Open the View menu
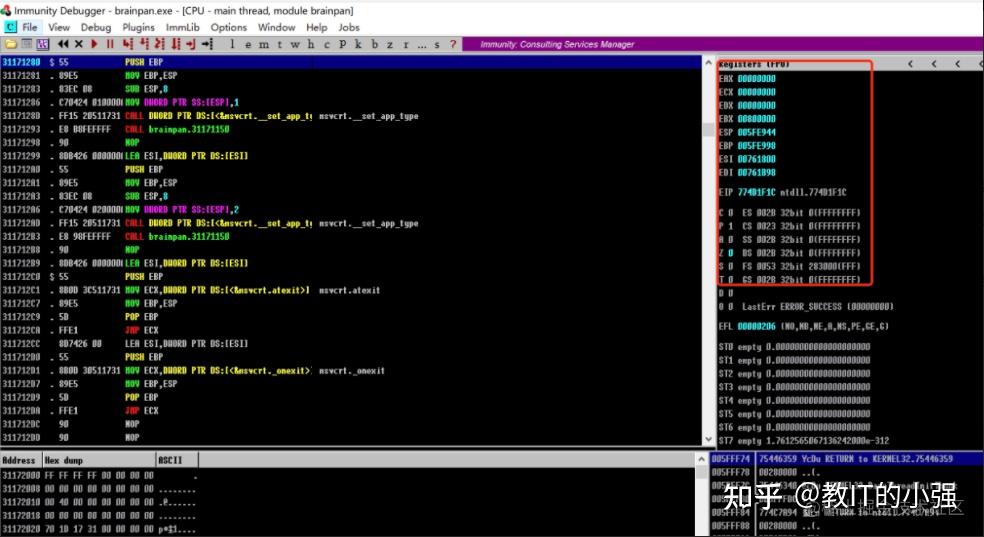This screenshot has height=537, width=984. click(58, 27)
